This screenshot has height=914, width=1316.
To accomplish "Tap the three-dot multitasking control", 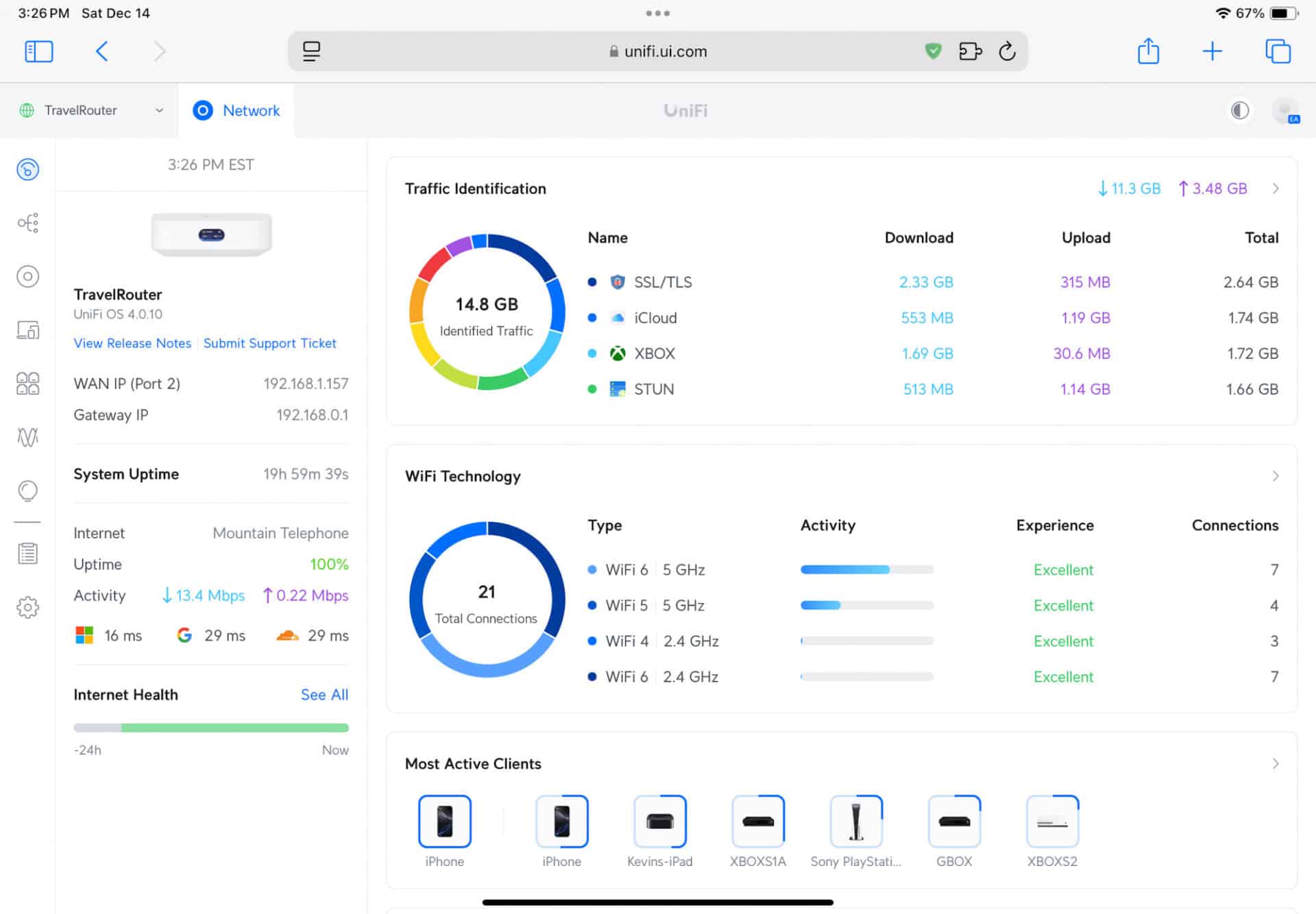I will (x=657, y=13).
